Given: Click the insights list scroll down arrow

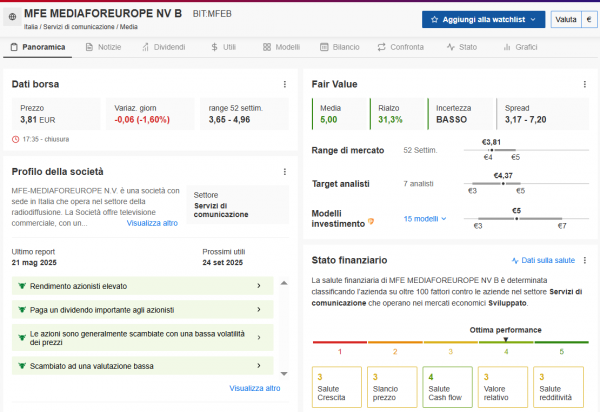Looking at the screenshot, I should pos(284,374).
